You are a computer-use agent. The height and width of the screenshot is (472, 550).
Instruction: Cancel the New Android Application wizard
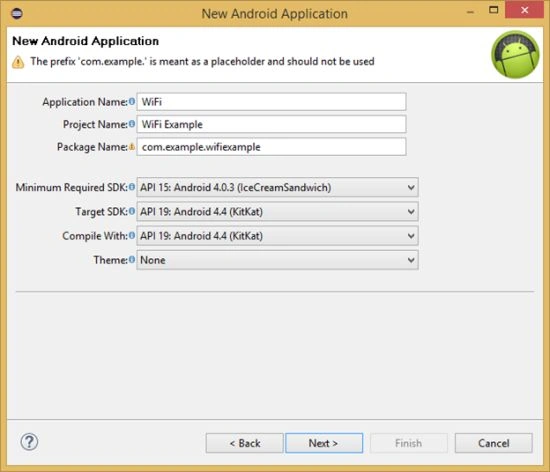(494, 443)
